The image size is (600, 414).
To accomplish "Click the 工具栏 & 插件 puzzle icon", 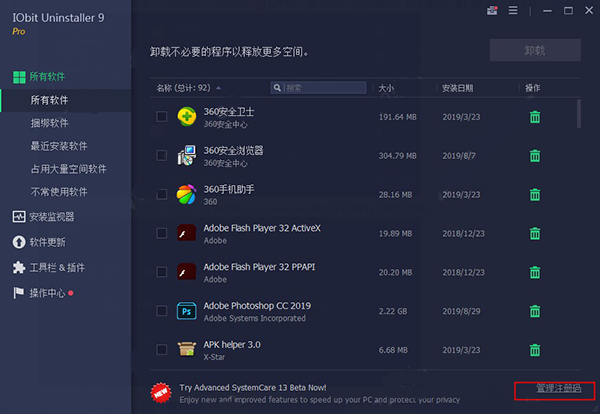I will pos(19,267).
